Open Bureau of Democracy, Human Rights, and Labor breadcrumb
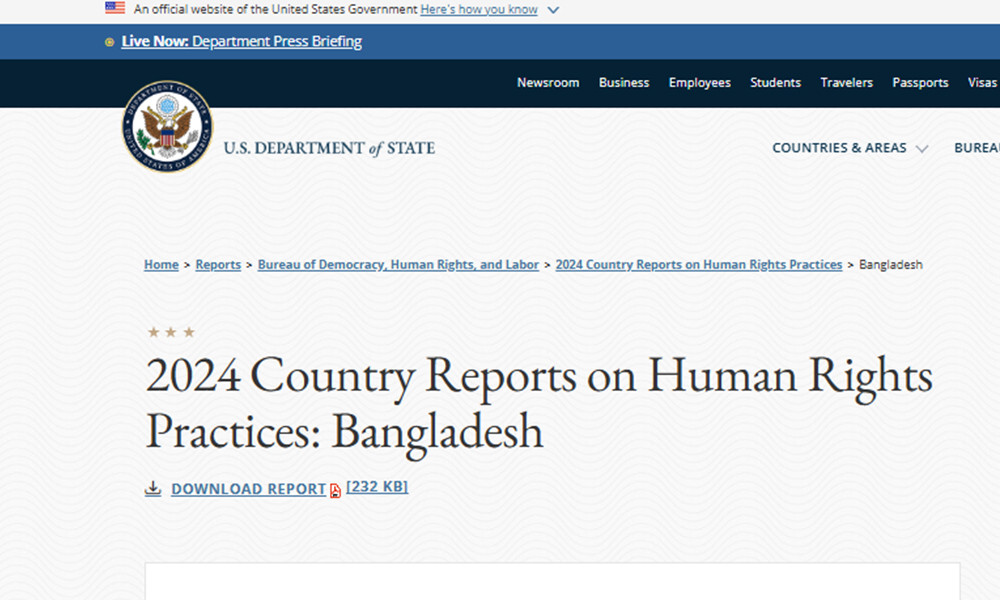This screenshot has width=1000, height=600. click(398, 265)
